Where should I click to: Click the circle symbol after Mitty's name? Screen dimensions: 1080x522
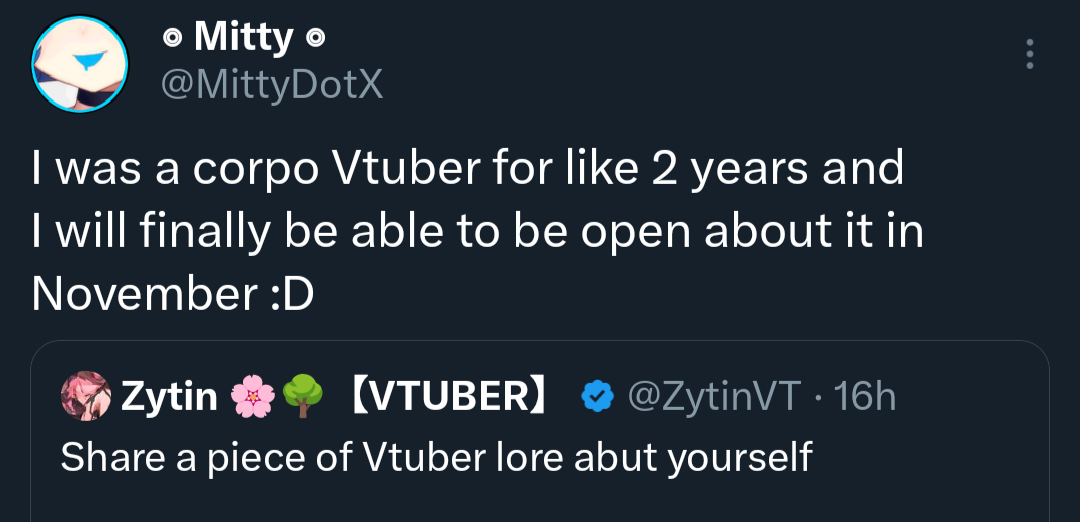click(x=315, y=40)
